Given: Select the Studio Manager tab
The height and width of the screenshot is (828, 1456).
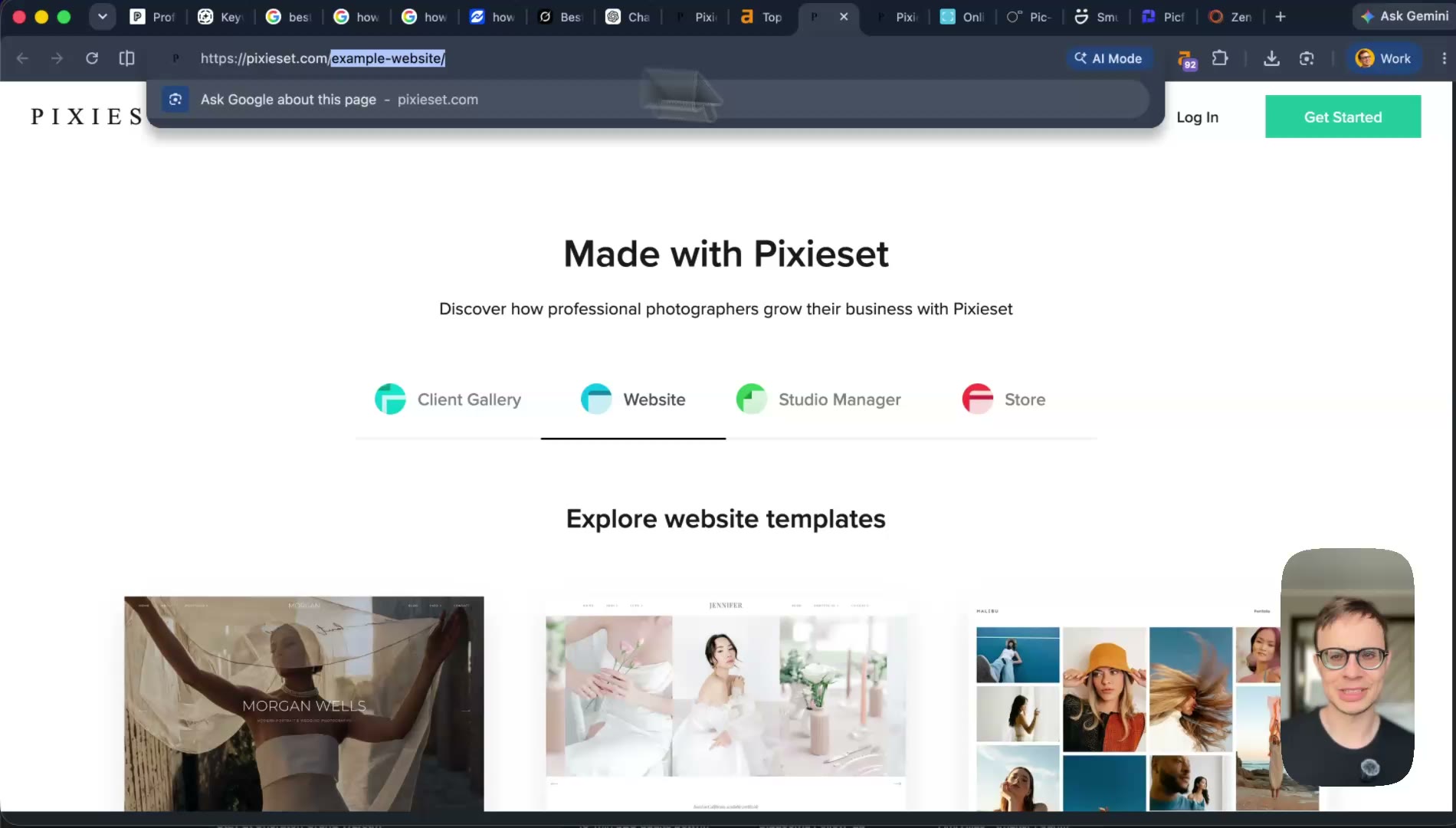Looking at the screenshot, I should coord(818,399).
